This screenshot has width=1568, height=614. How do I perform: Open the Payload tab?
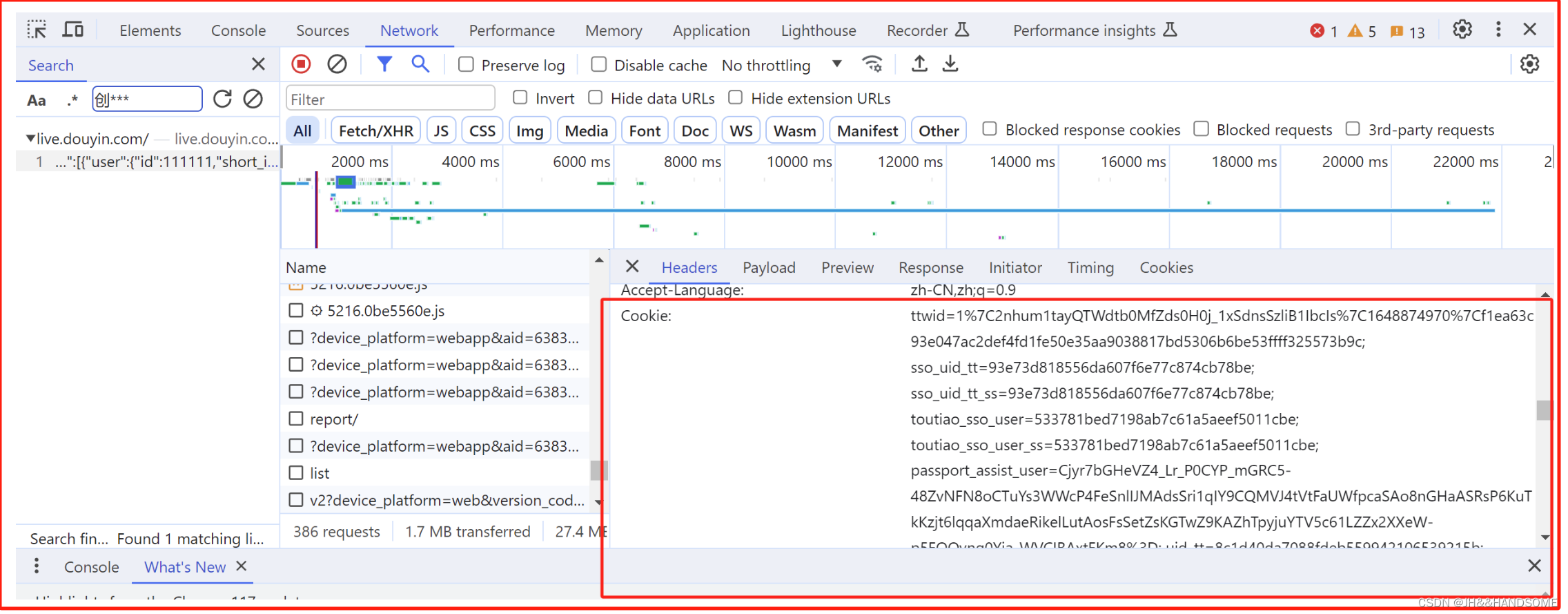(769, 267)
